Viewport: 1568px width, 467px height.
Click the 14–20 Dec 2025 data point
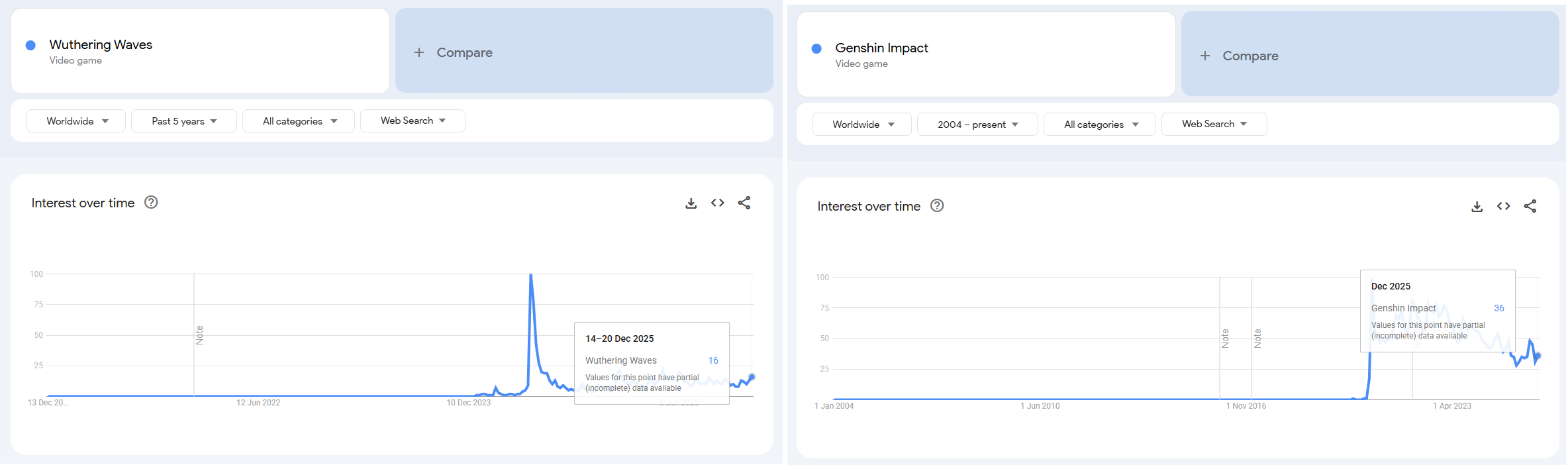click(x=752, y=377)
